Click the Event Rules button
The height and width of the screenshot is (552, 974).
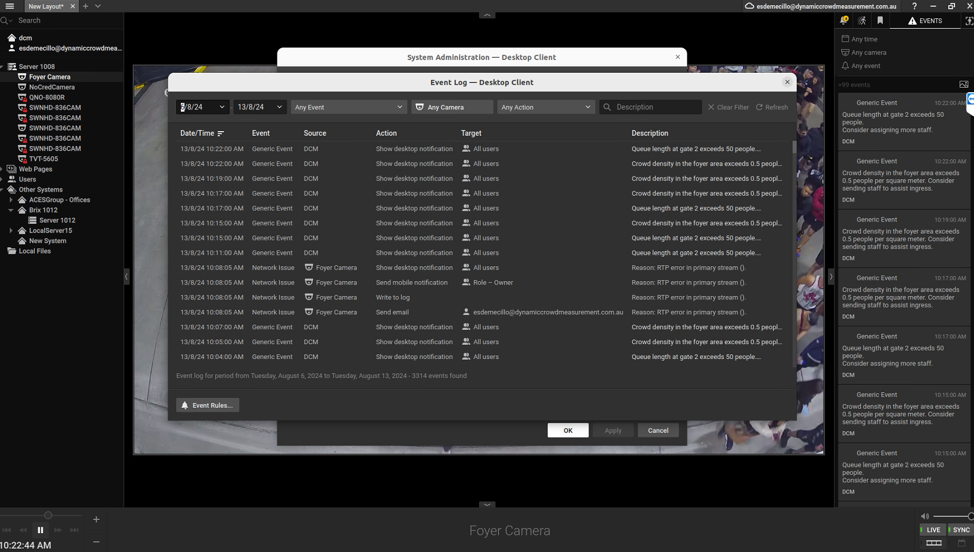coord(207,405)
